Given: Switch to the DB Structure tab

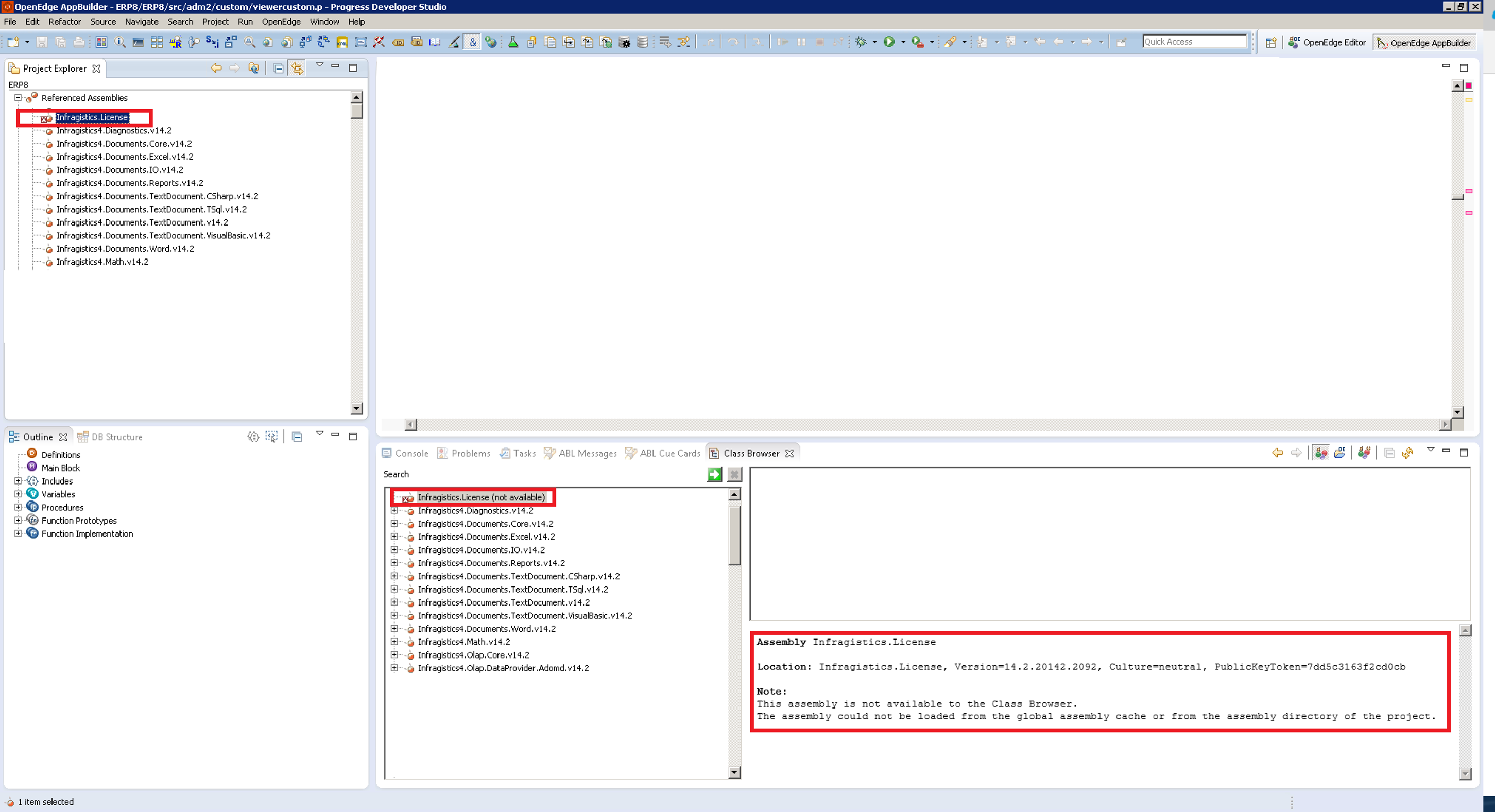Looking at the screenshot, I should pyautogui.click(x=110, y=437).
